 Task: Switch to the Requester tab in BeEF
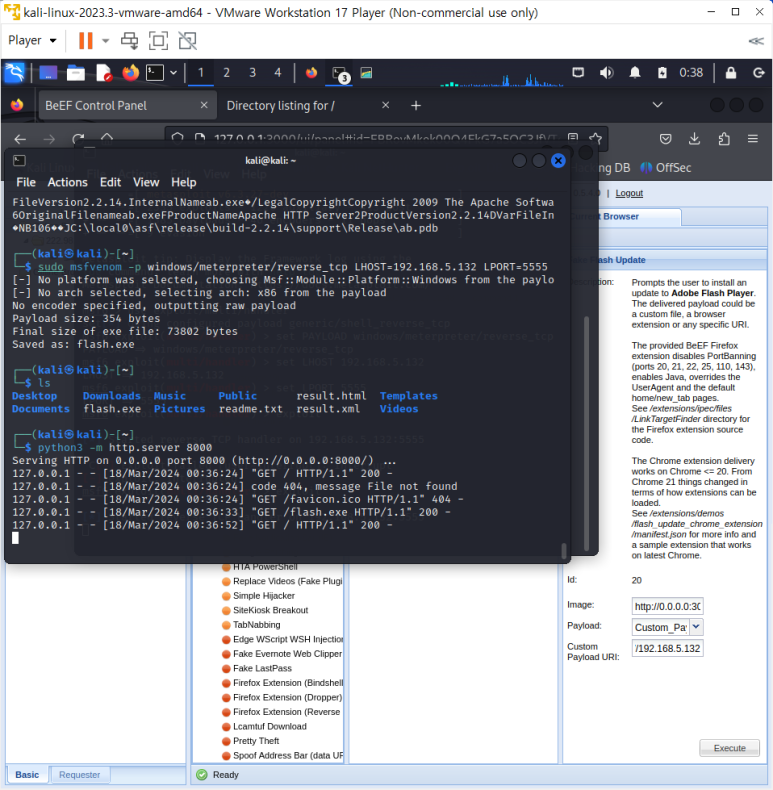tap(80, 774)
